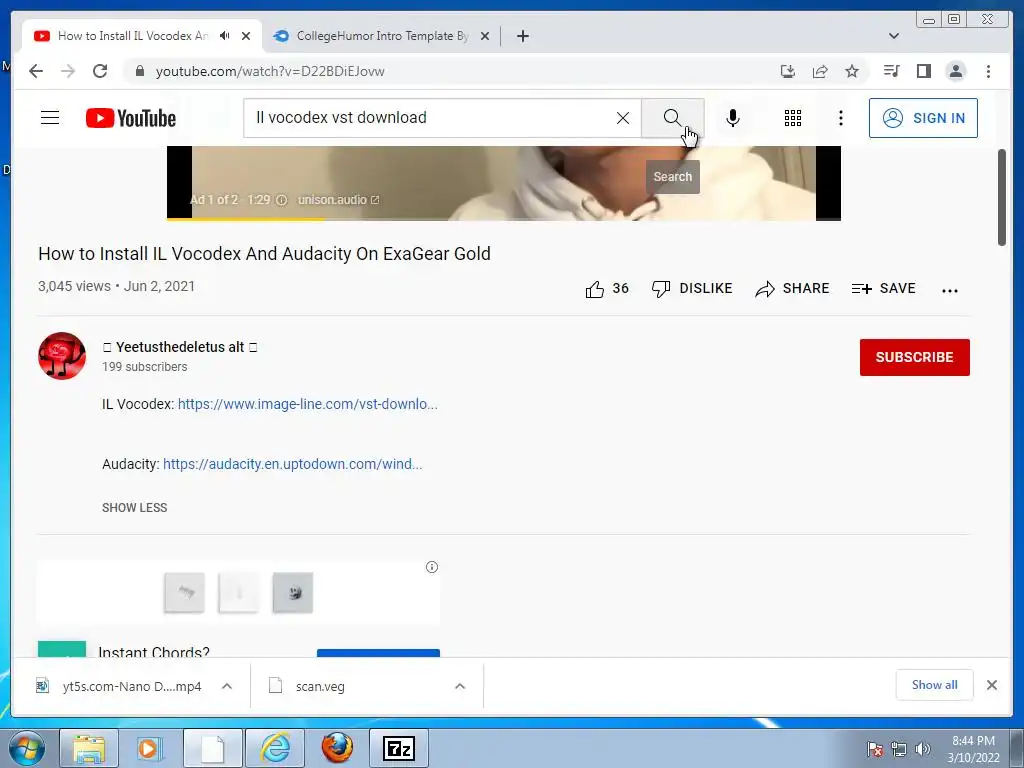The height and width of the screenshot is (768, 1024).
Task: Click the install app icon in address bar
Action: point(788,71)
